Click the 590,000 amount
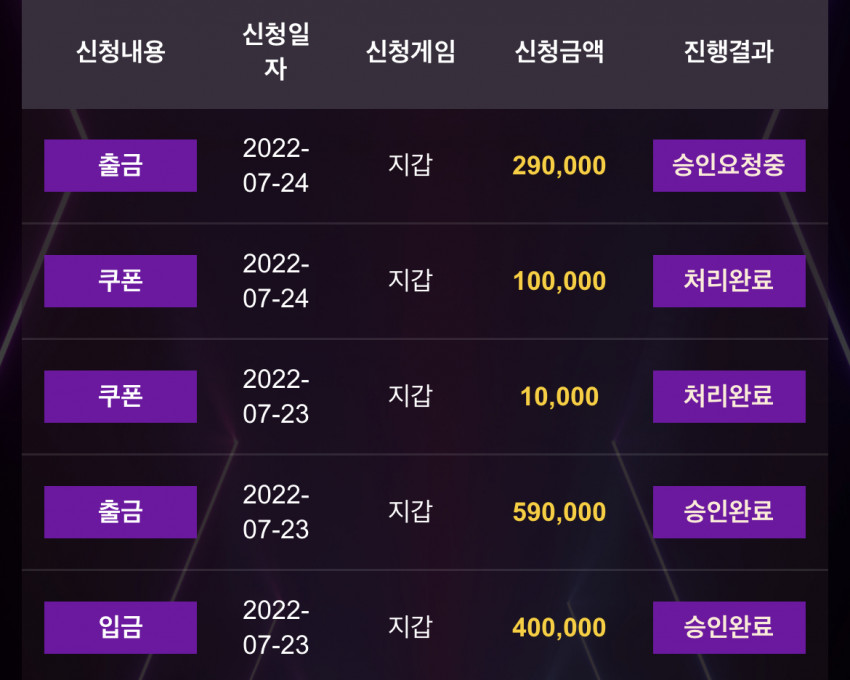This screenshot has height=680, width=850. point(559,512)
